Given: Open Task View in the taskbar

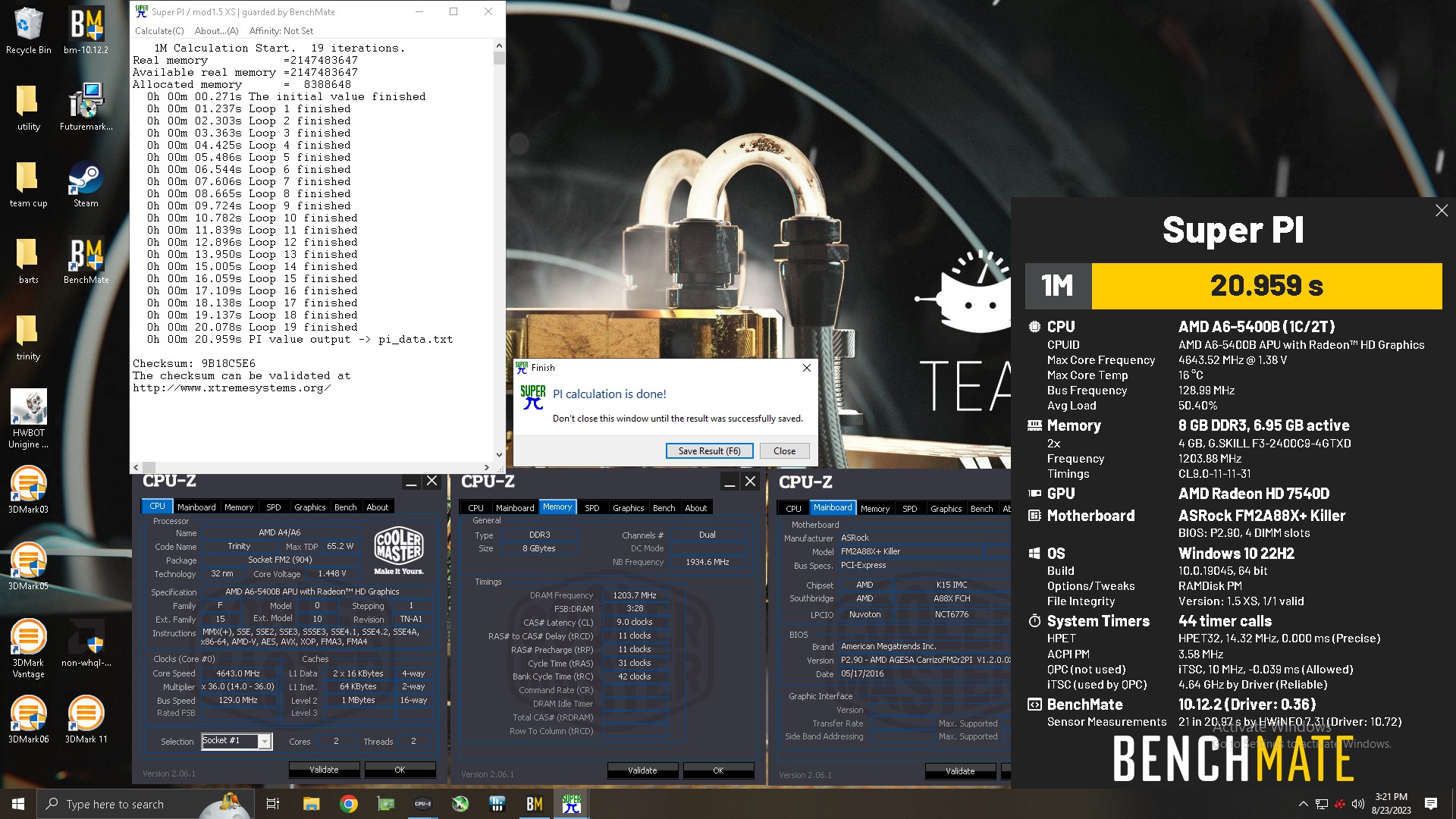Looking at the screenshot, I should tap(273, 804).
